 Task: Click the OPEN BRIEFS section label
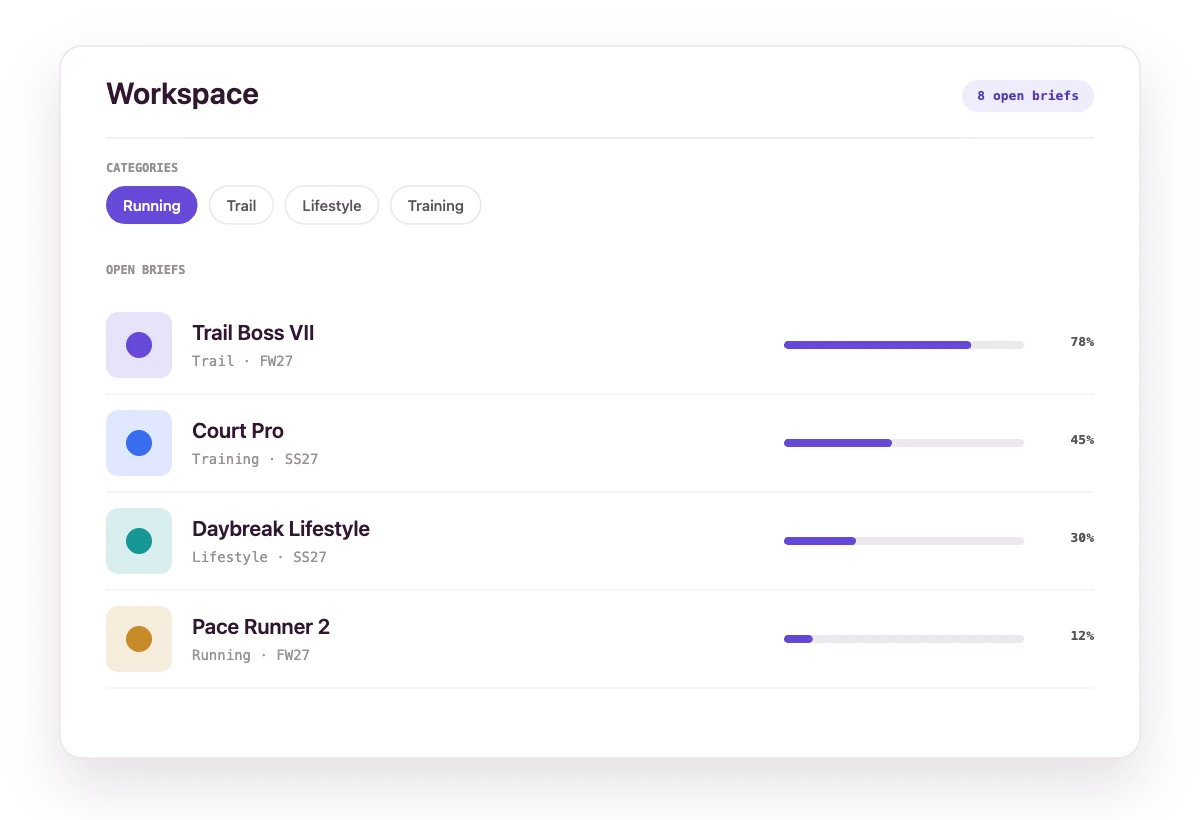point(146,270)
